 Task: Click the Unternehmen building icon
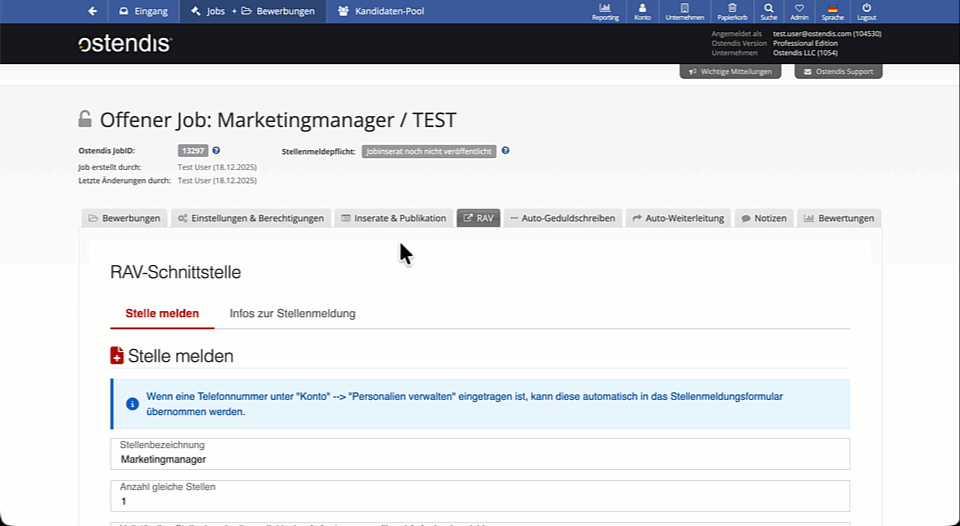coord(684,11)
